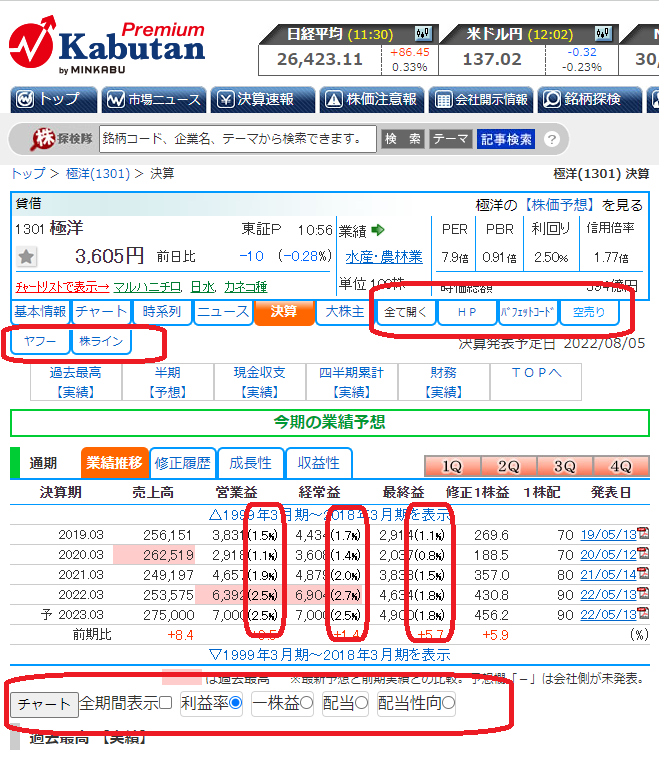Select the 業績推移 tab

click(115, 463)
